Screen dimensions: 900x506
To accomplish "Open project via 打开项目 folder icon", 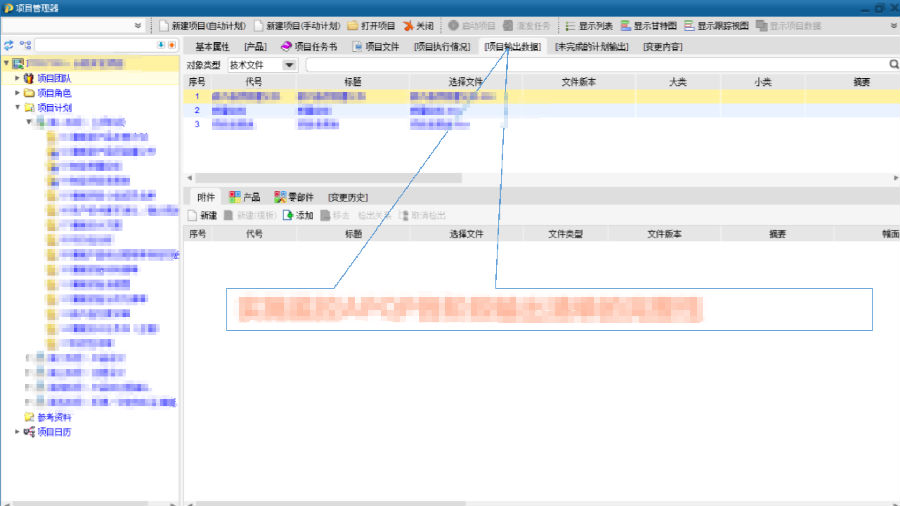I will pos(352,26).
